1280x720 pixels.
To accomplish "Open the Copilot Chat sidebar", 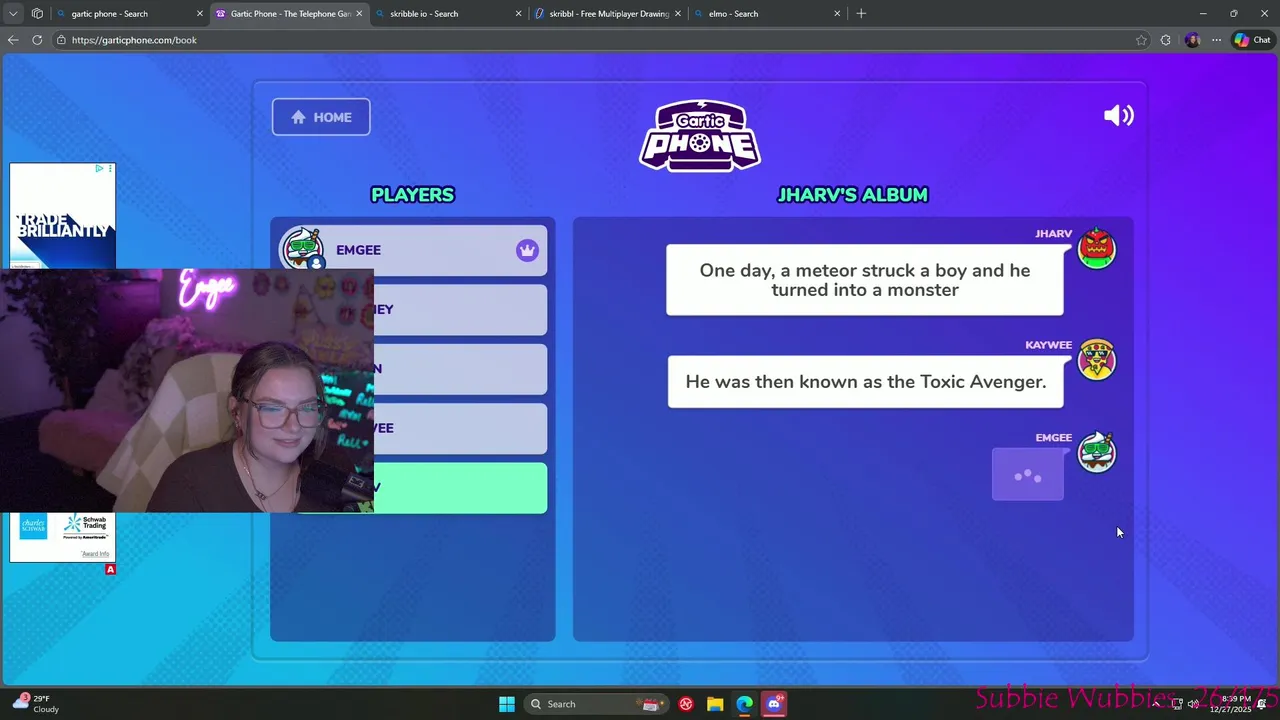I will pyautogui.click(x=1252, y=40).
